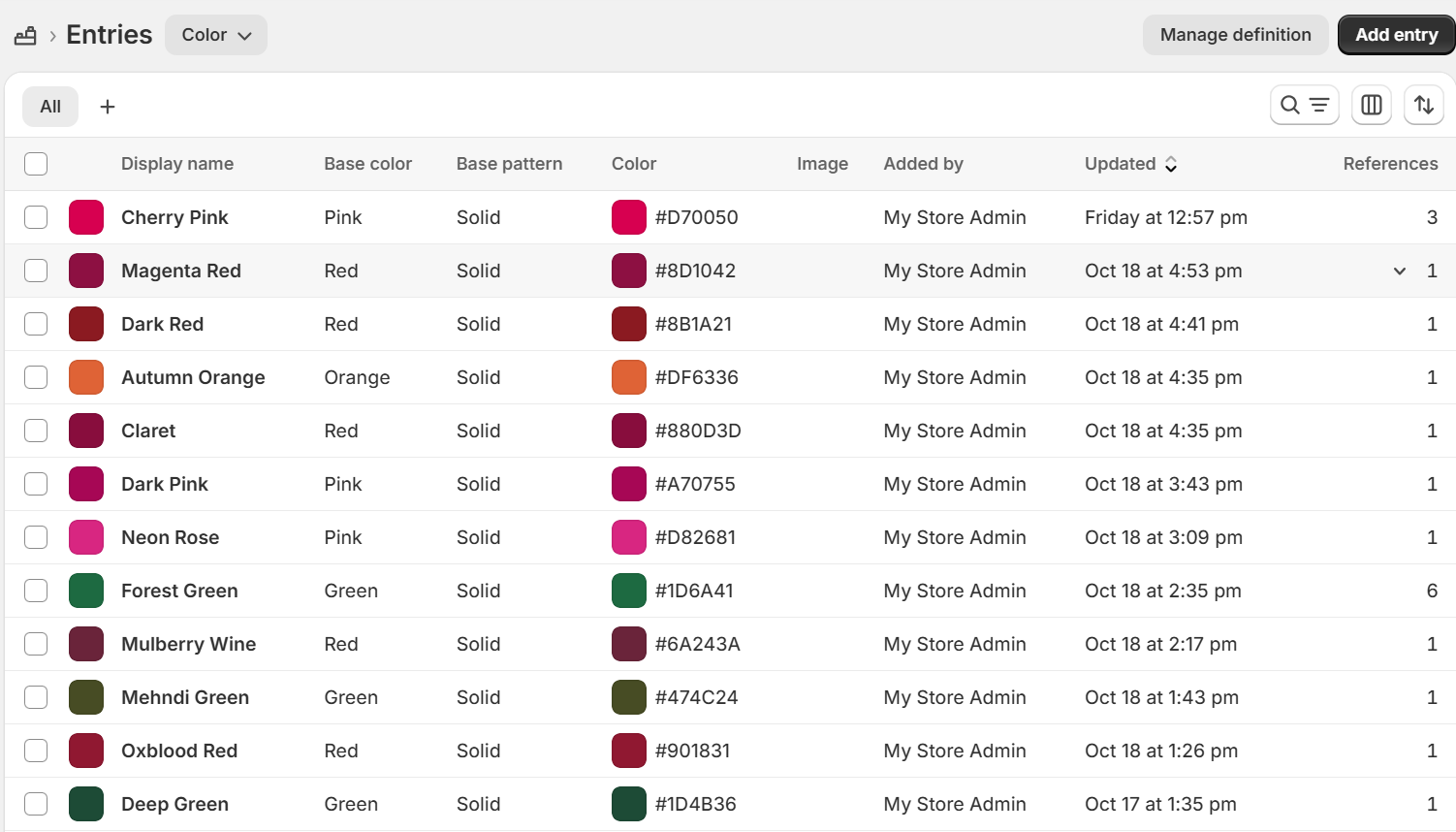Image resolution: width=1456 pixels, height=832 pixels.
Task: Open the Color definition dropdown
Action: [x=215, y=34]
